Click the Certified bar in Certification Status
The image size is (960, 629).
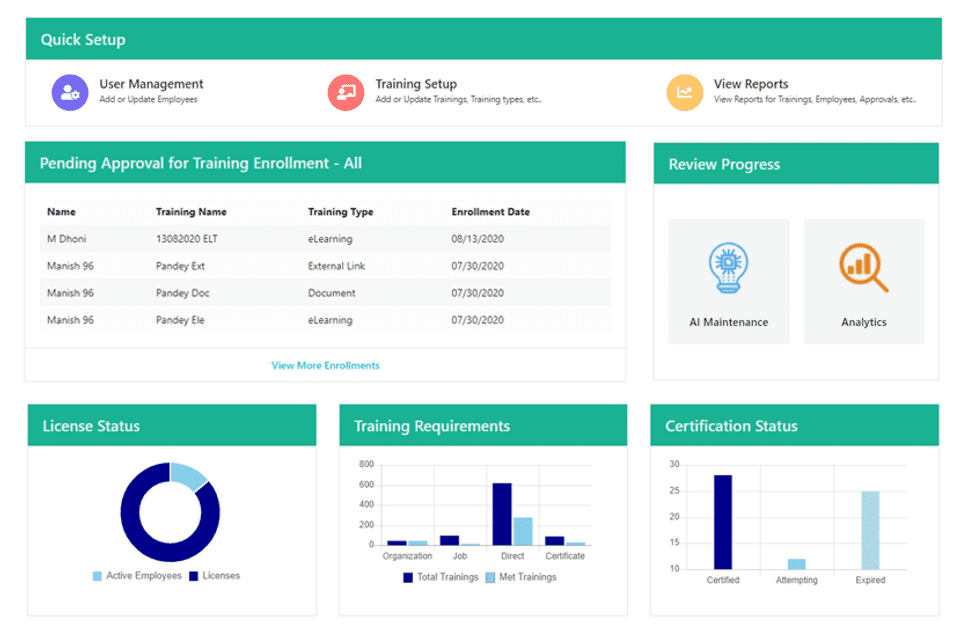[x=723, y=522]
